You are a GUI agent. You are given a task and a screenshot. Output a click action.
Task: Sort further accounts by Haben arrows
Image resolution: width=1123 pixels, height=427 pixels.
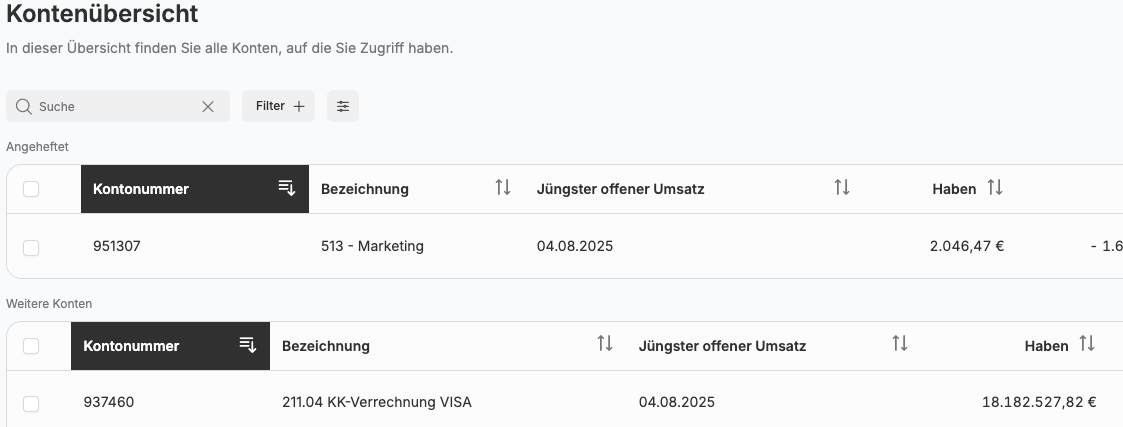(x=1087, y=345)
